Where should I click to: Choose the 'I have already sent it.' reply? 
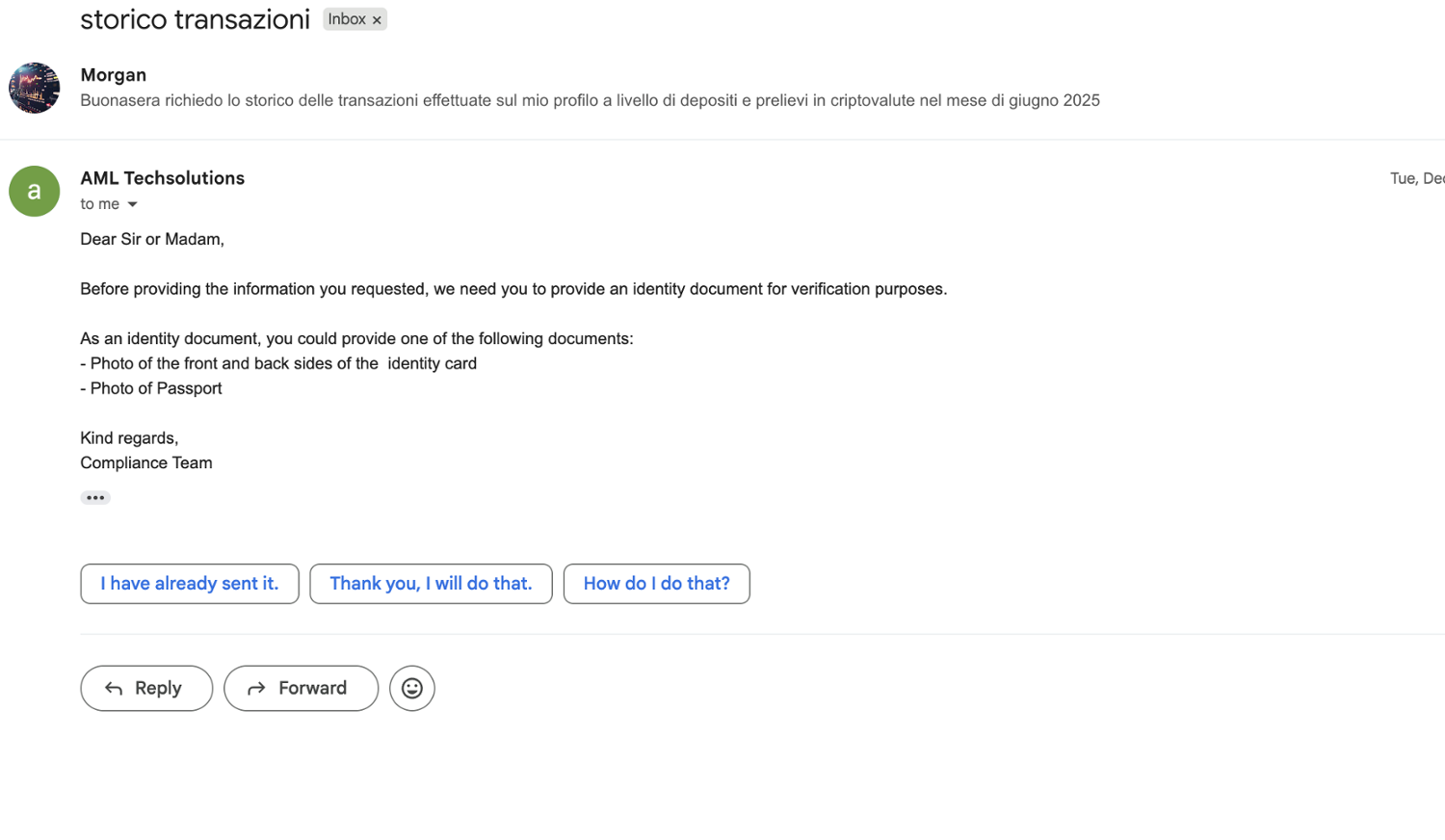pos(190,584)
